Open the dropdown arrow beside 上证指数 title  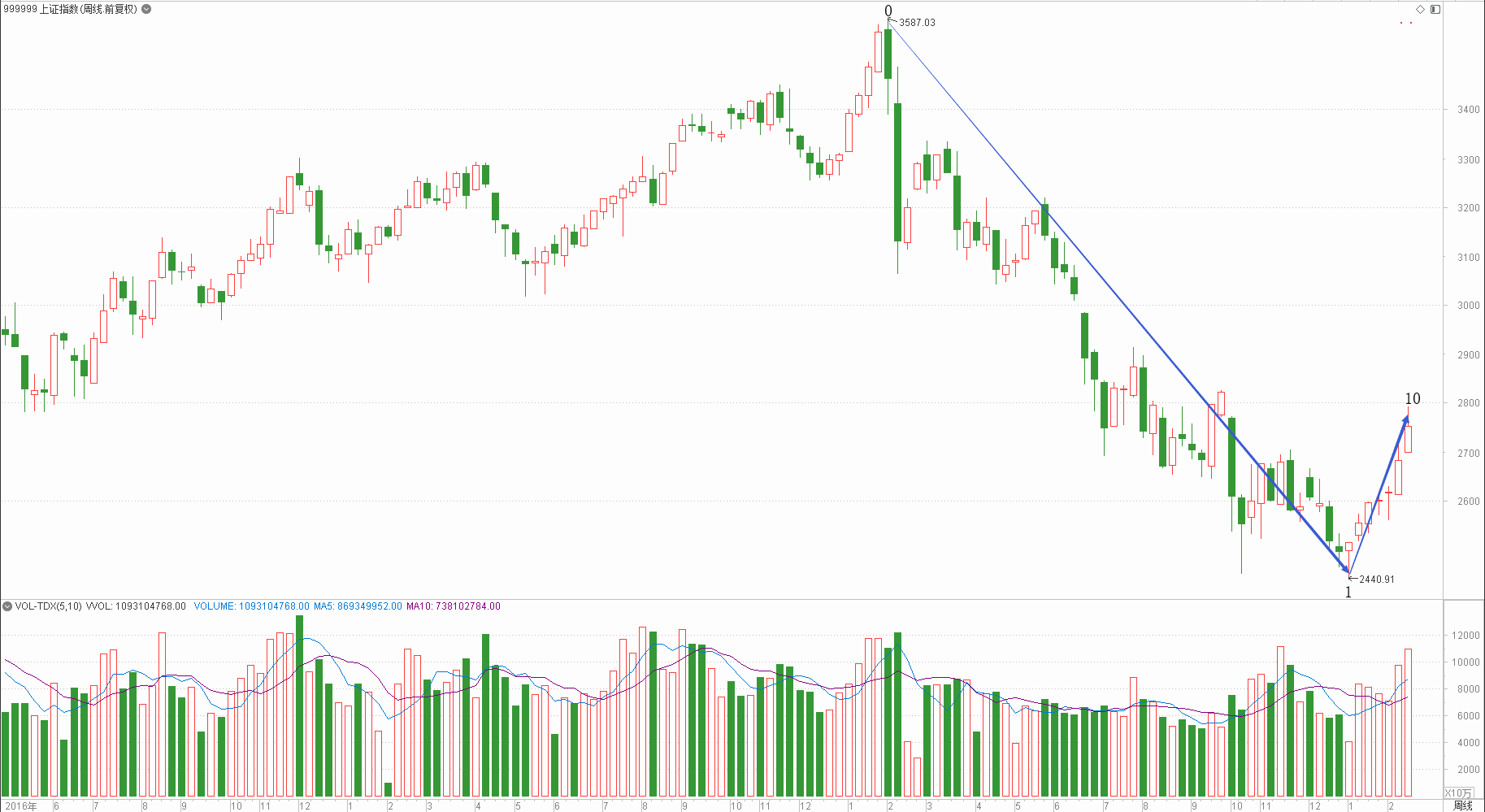click(x=146, y=9)
